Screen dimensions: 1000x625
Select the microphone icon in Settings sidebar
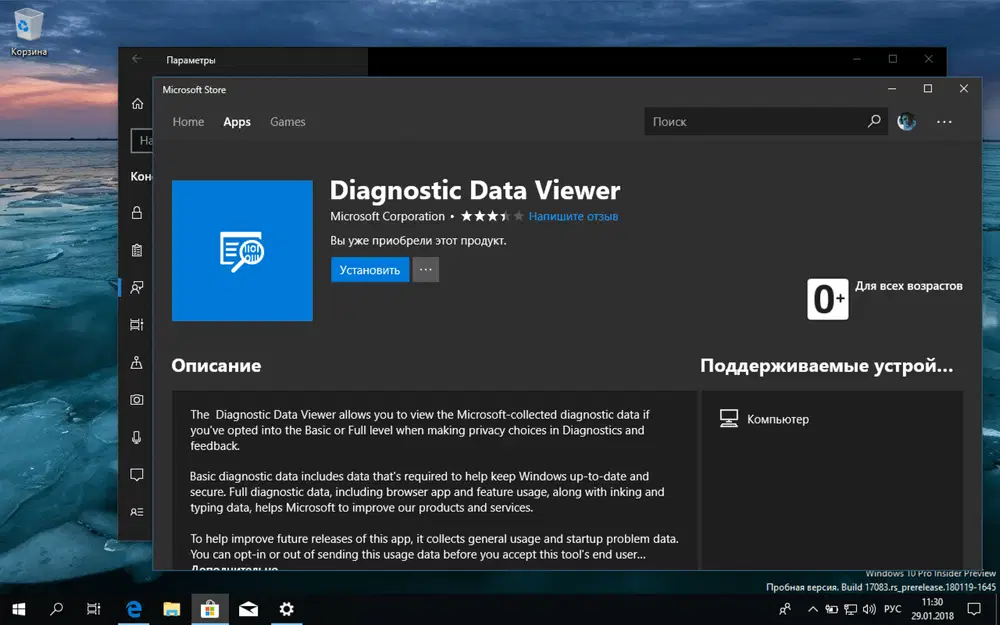click(x=136, y=438)
